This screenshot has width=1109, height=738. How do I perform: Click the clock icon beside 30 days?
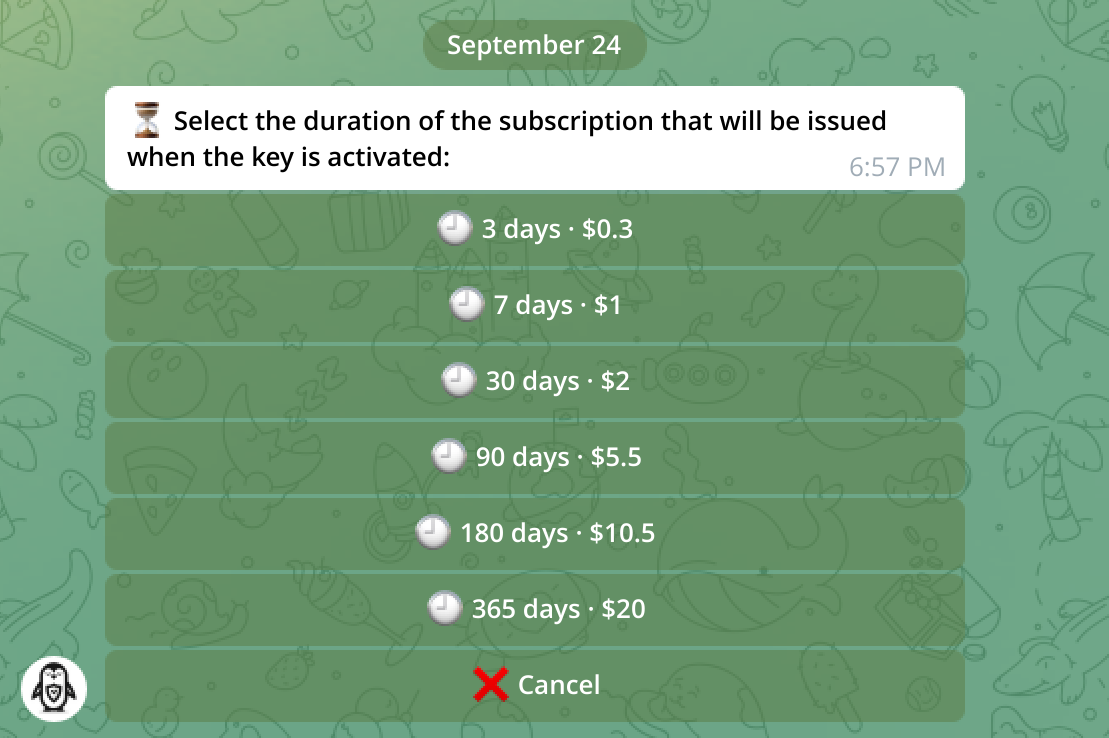point(459,380)
